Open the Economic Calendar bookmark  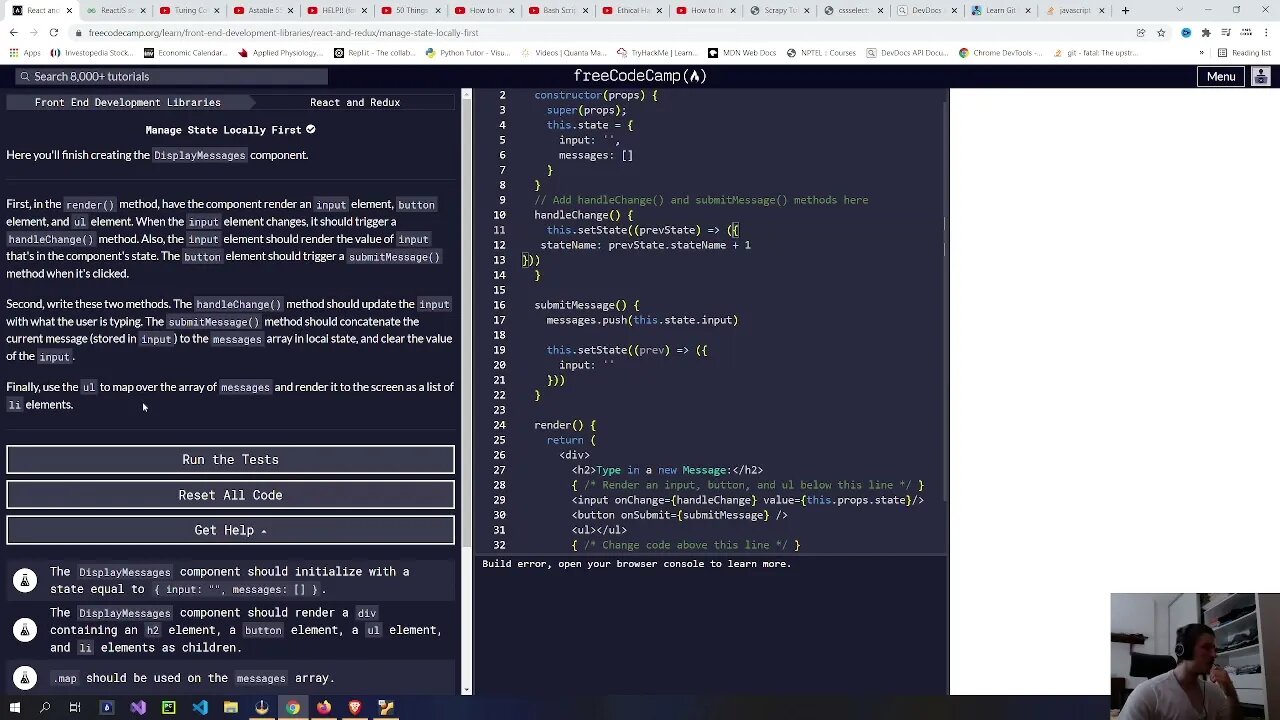click(x=186, y=53)
